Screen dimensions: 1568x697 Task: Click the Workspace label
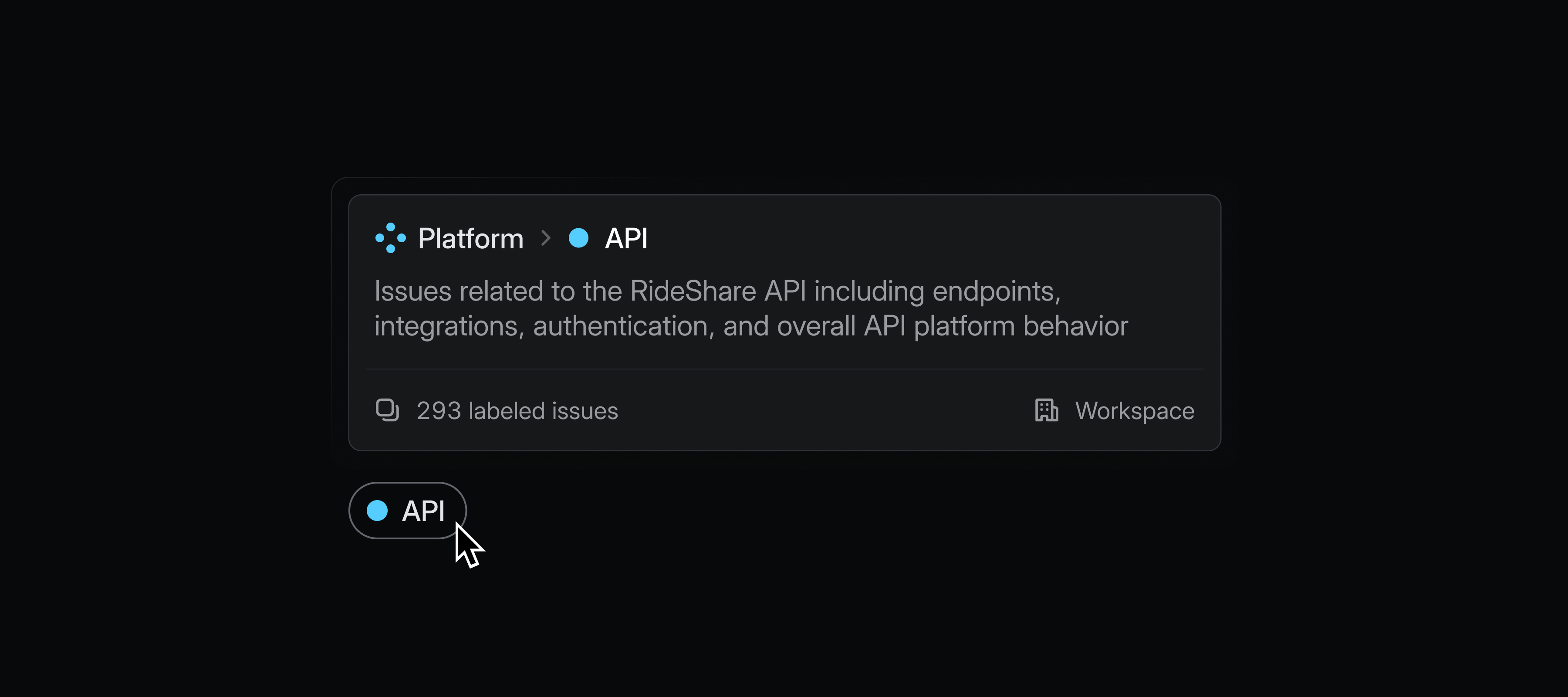point(1134,410)
